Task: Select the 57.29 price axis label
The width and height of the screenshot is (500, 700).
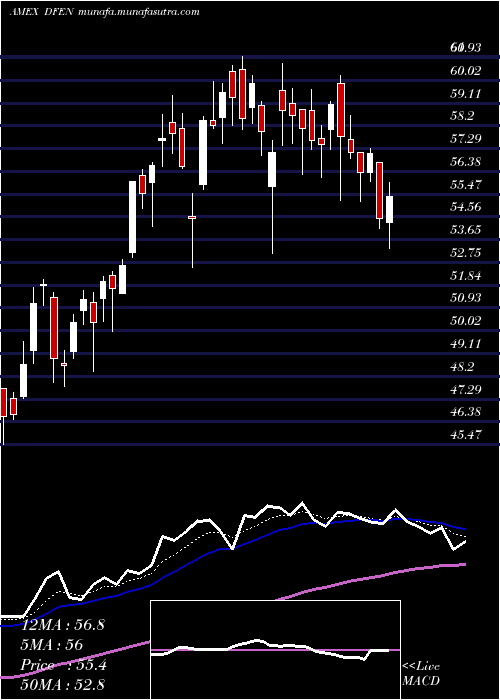Action: coord(466,139)
